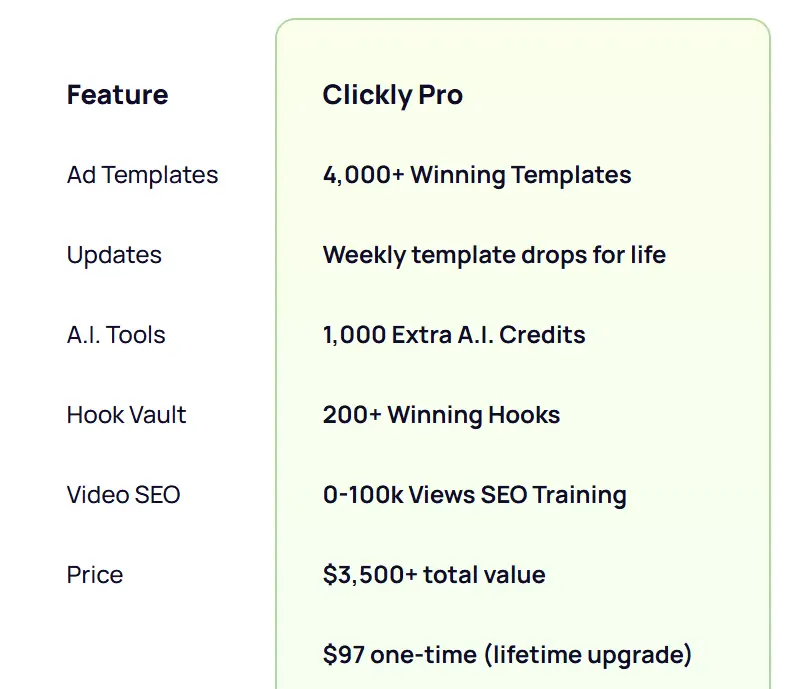
Task: Click the 1,000 Extra A.I. Credits text
Action: 454,335
